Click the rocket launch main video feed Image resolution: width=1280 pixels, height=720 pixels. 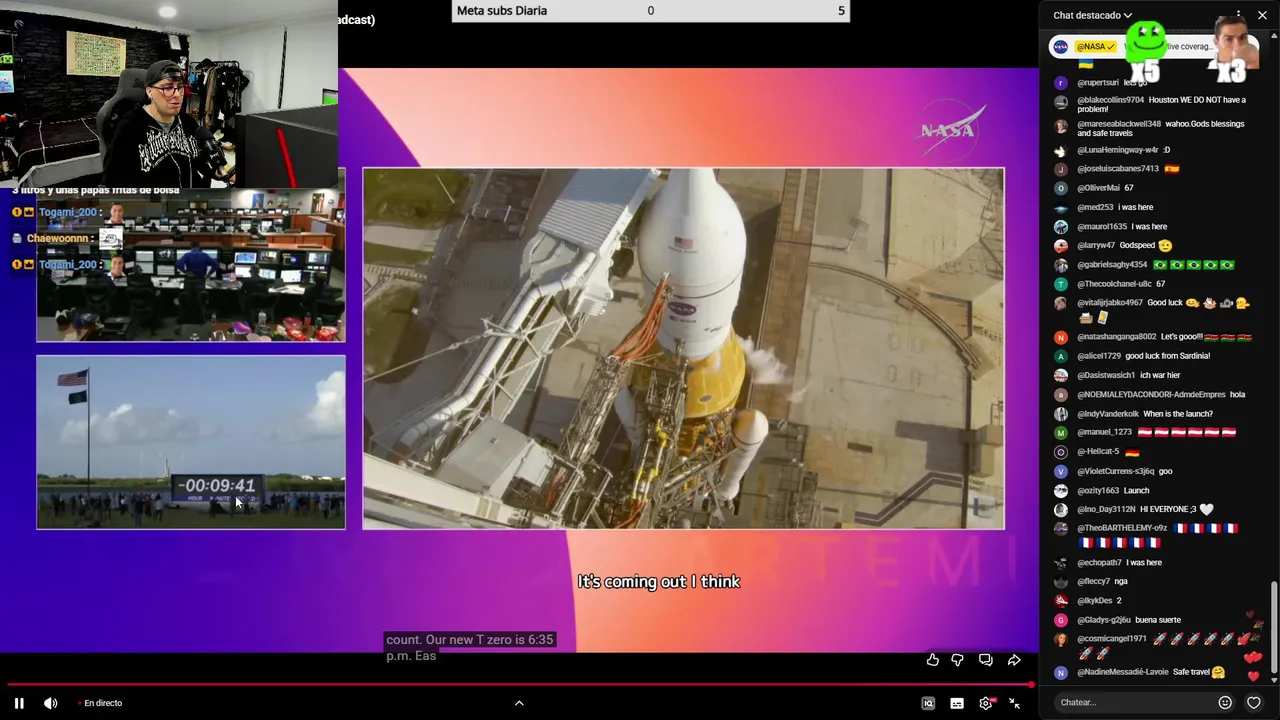click(683, 348)
